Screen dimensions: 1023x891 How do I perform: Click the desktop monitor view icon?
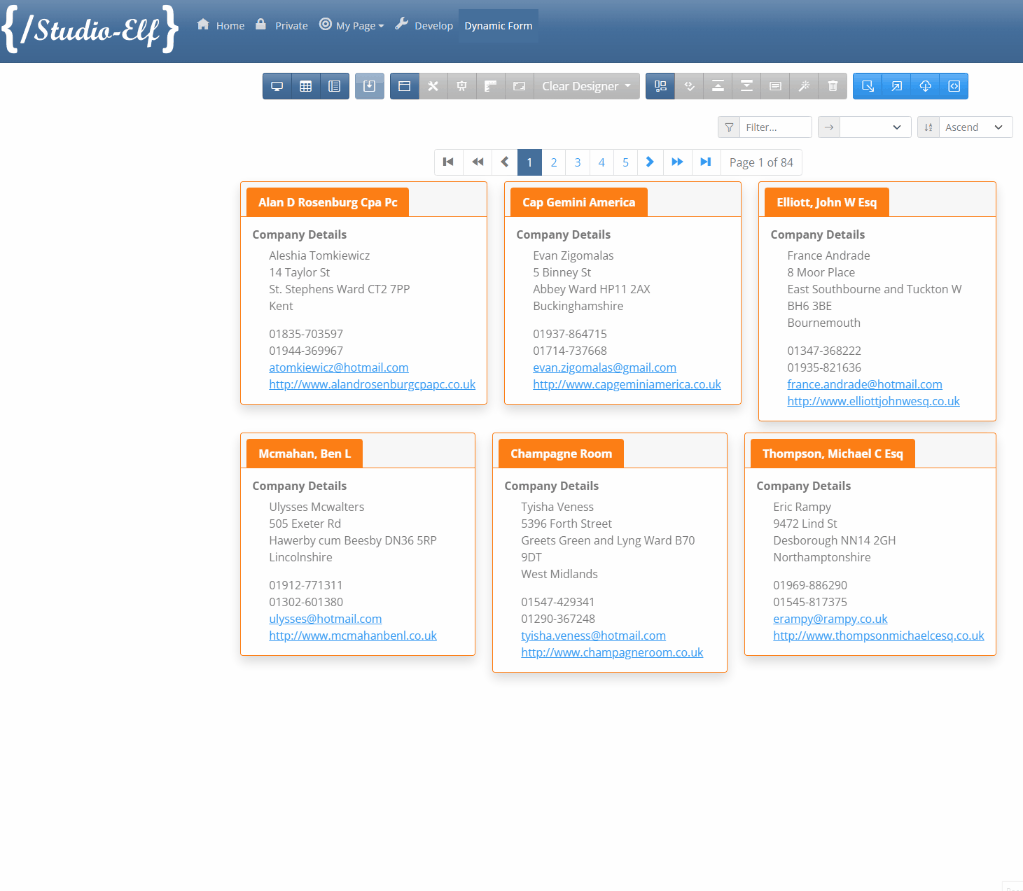click(277, 86)
